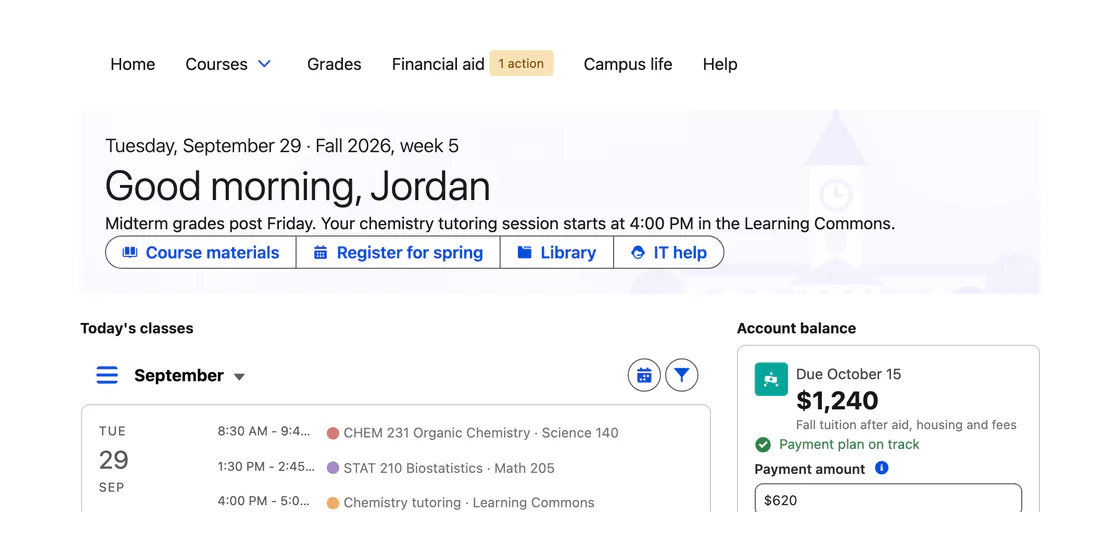The image size is (1120, 560).
Task: Click the filter funnel icon button
Action: (x=681, y=375)
